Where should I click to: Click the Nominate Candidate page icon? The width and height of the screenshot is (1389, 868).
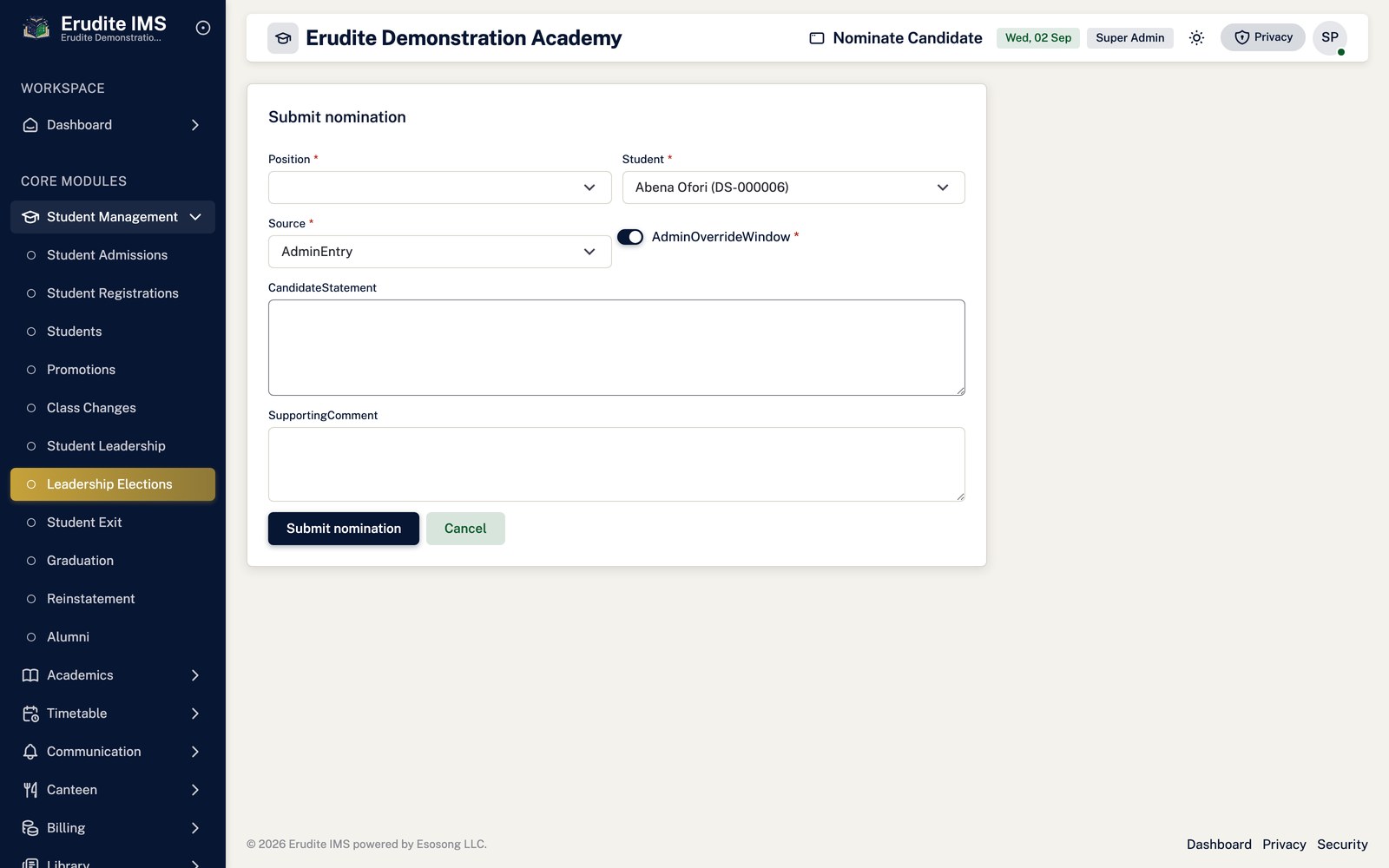pyautogui.click(x=817, y=38)
